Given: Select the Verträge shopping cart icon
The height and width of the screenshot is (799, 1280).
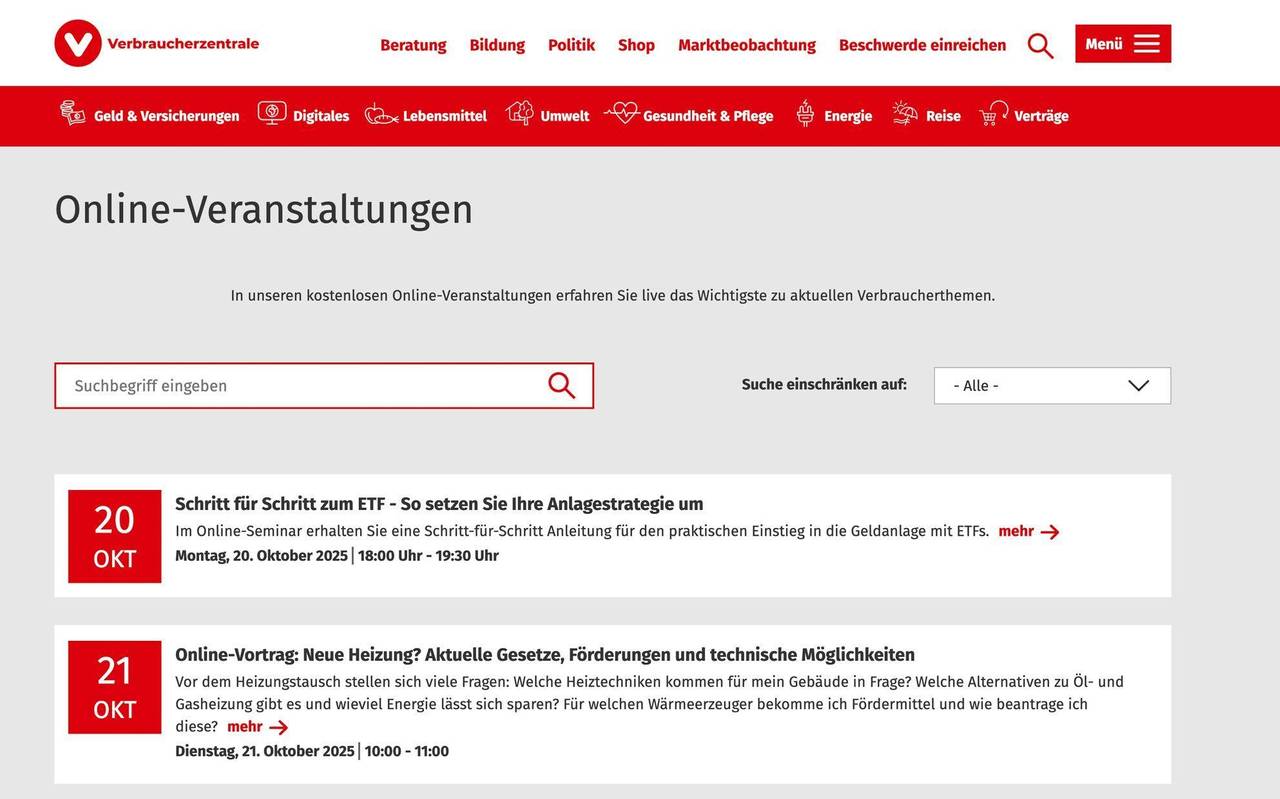Looking at the screenshot, I should [x=992, y=114].
